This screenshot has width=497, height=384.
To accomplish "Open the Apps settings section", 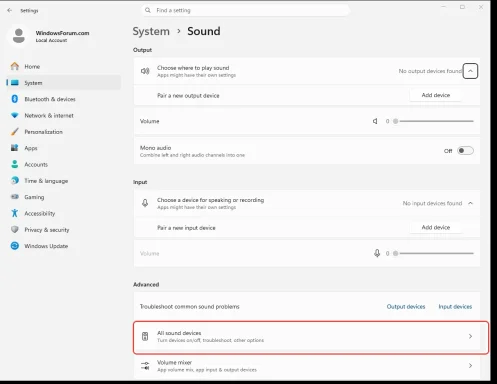I will (63, 148).
